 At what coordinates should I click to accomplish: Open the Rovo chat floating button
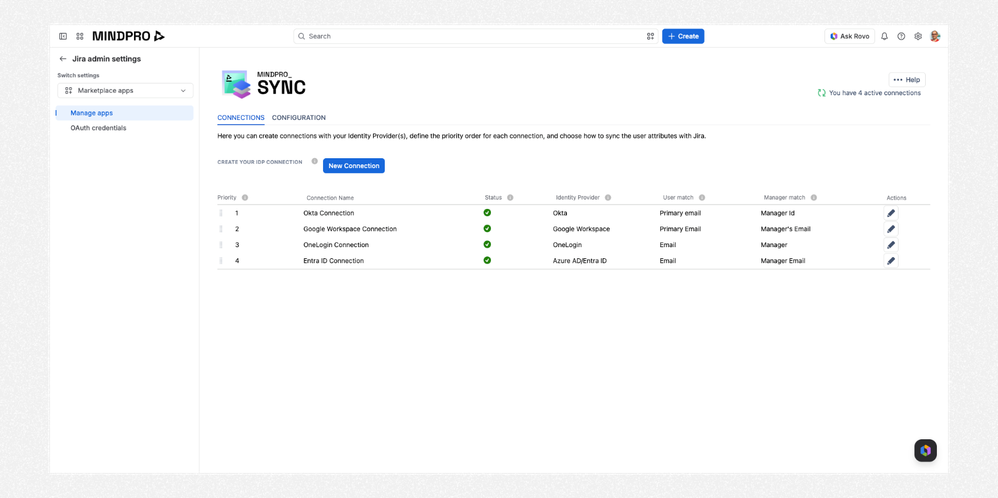(x=925, y=450)
